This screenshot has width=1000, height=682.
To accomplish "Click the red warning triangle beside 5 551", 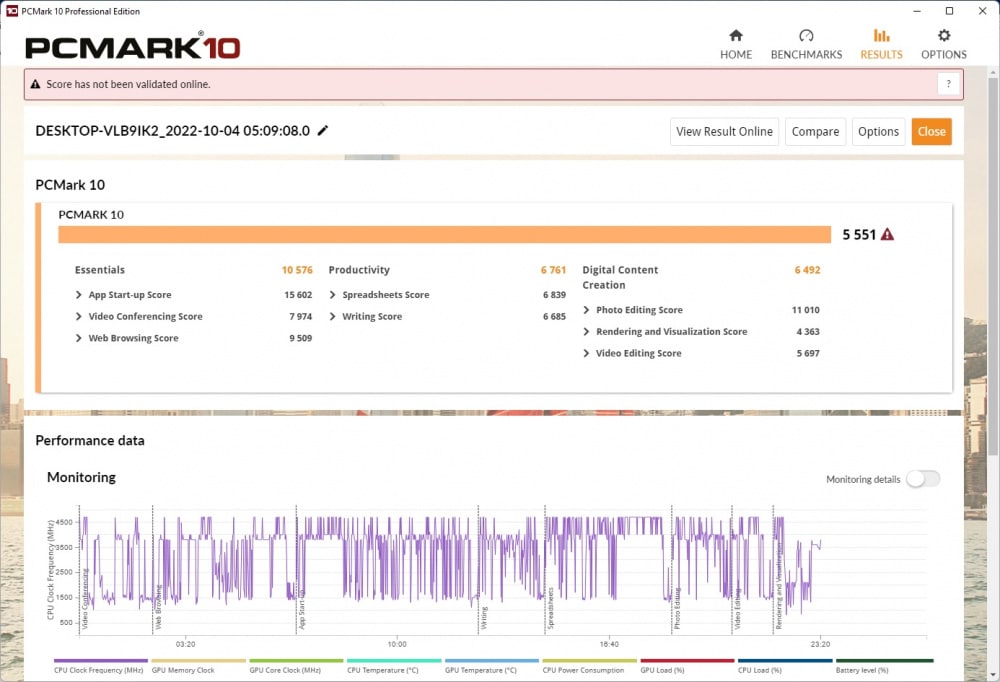I will 887,235.
